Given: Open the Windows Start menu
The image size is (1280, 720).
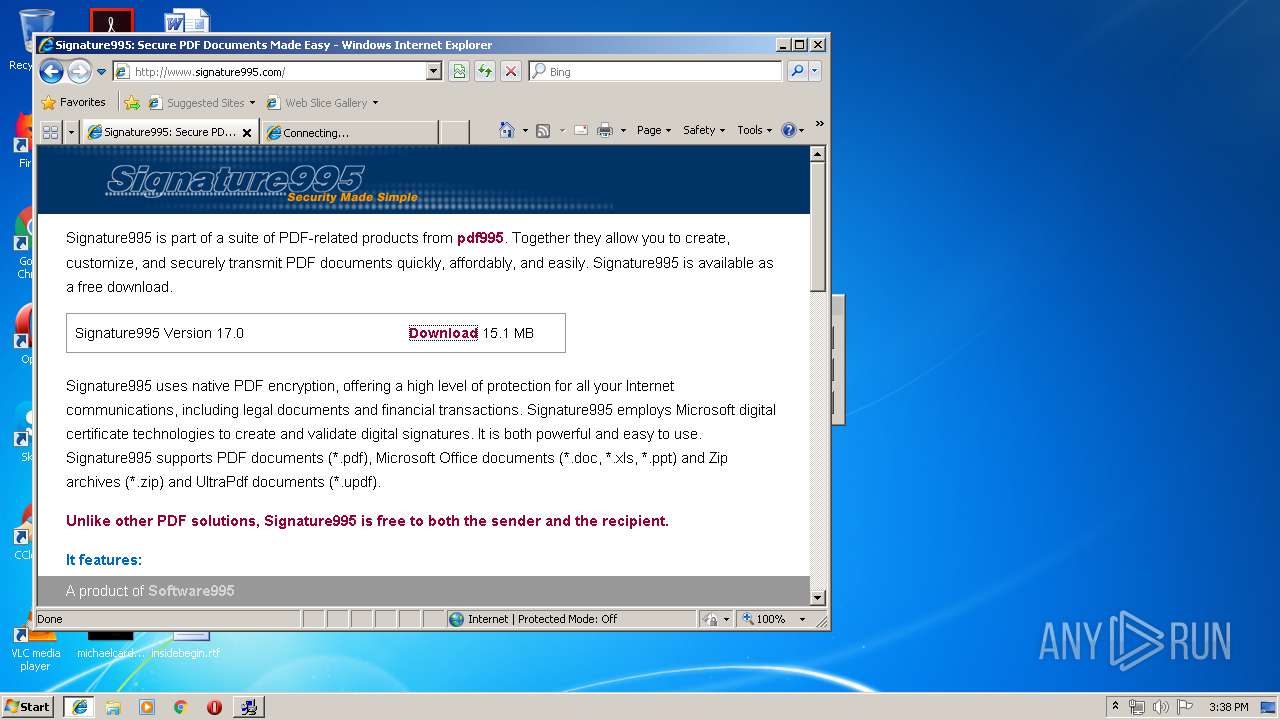Looking at the screenshot, I should point(28,707).
